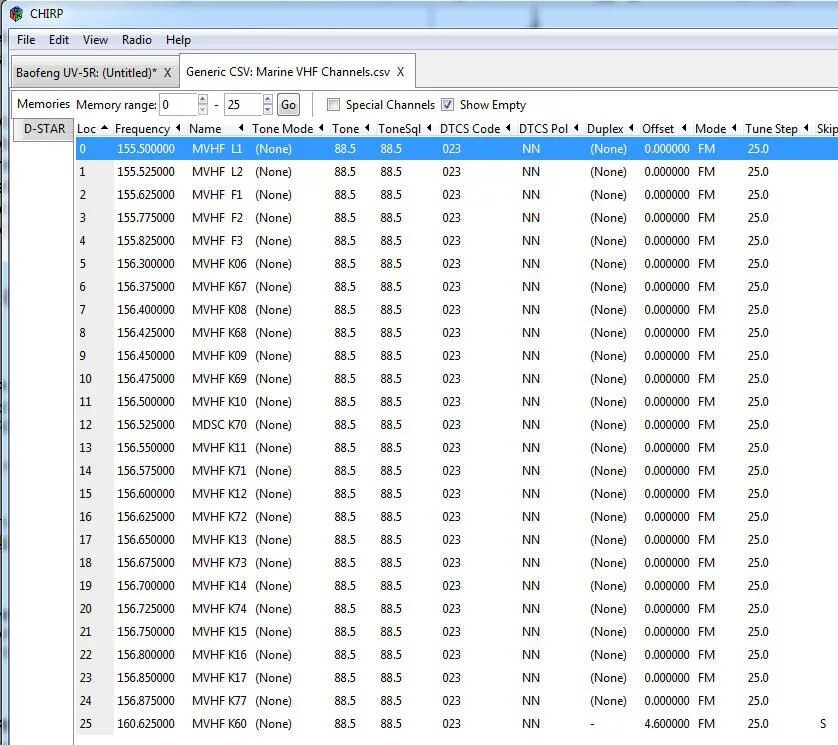Select name cell MVHF K13
Image resolution: width=838 pixels, height=745 pixels.
click(x=219, y=540)
